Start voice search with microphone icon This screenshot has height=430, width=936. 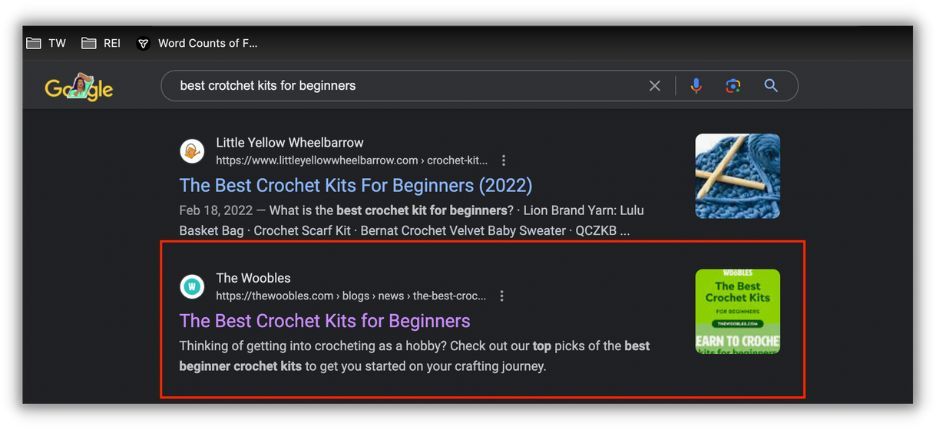(x=696, y=86)
